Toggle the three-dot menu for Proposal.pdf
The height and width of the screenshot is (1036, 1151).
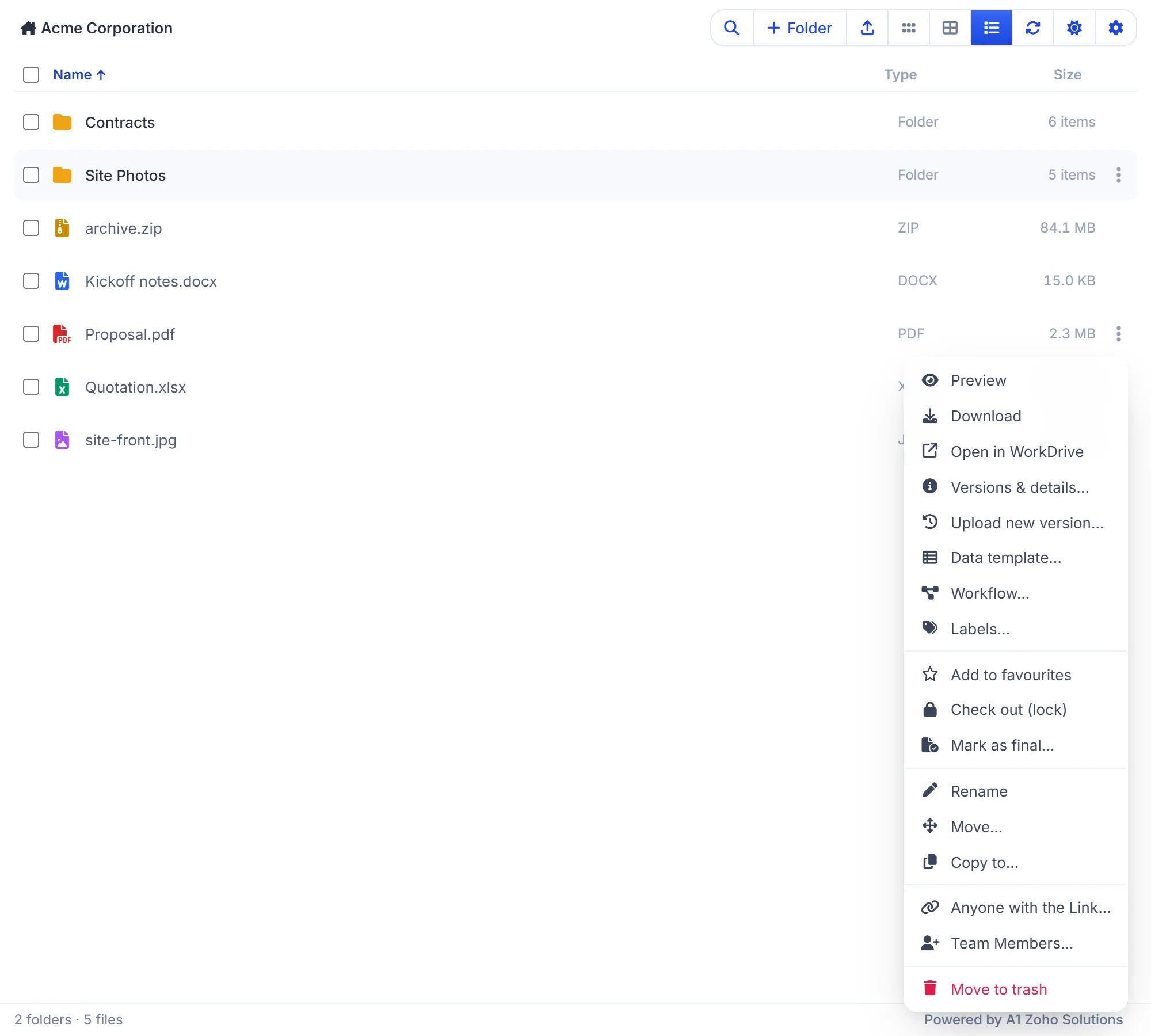(1119, 334)
